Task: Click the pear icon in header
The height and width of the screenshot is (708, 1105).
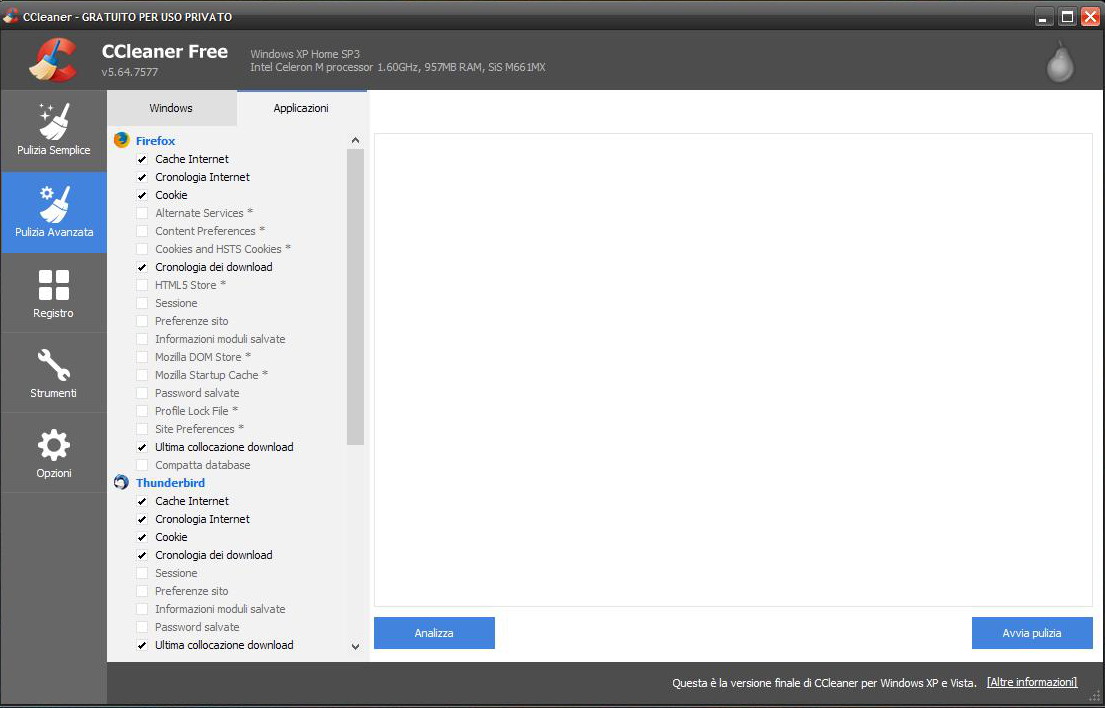Action: click(1060, 62)
